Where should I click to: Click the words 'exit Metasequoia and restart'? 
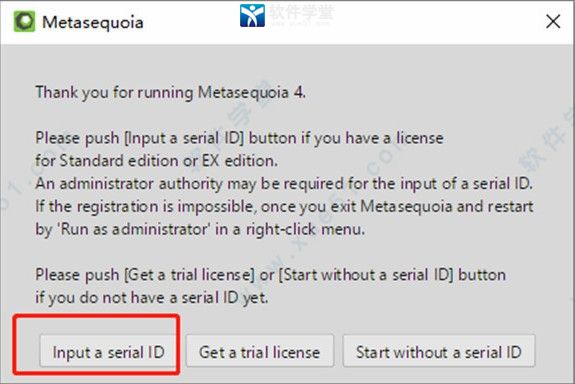pos(432,206)
